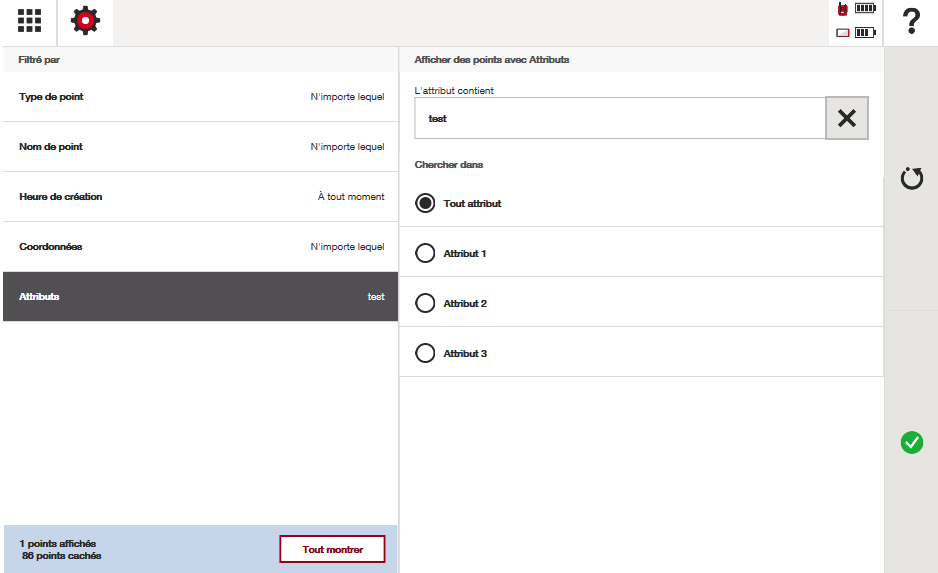Open help with the question mark icon
The width and height of the screenshot is (938, 573).
910,21
